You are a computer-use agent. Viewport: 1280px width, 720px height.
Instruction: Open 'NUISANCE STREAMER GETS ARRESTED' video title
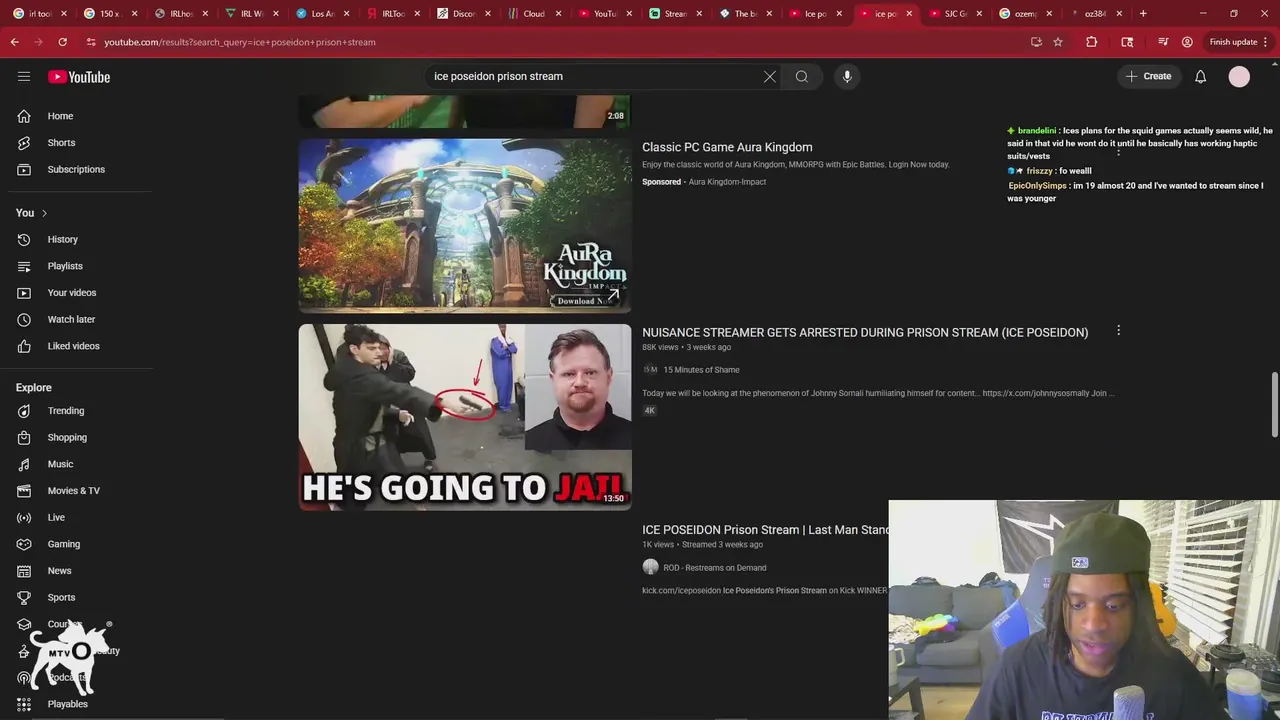coord(865,332)
